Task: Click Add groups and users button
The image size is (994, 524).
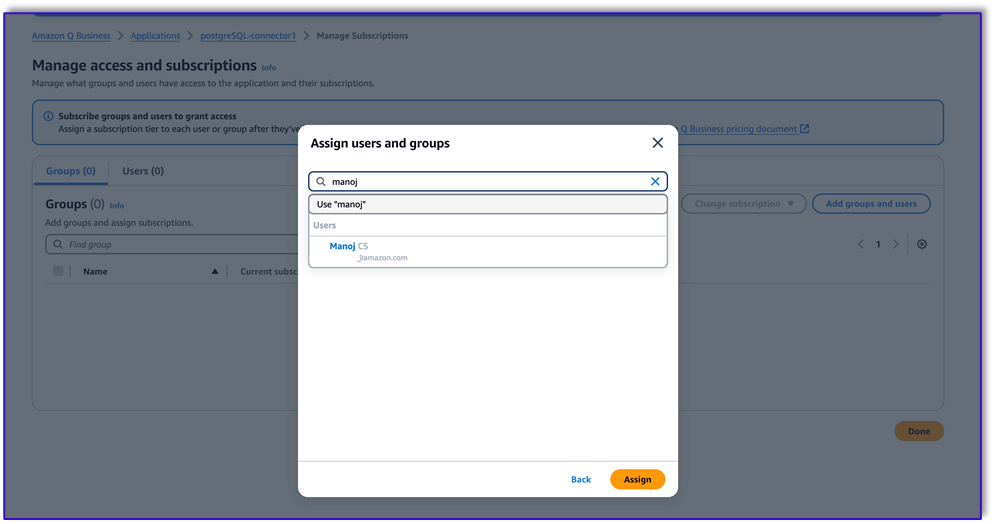Action: point(871,204)
